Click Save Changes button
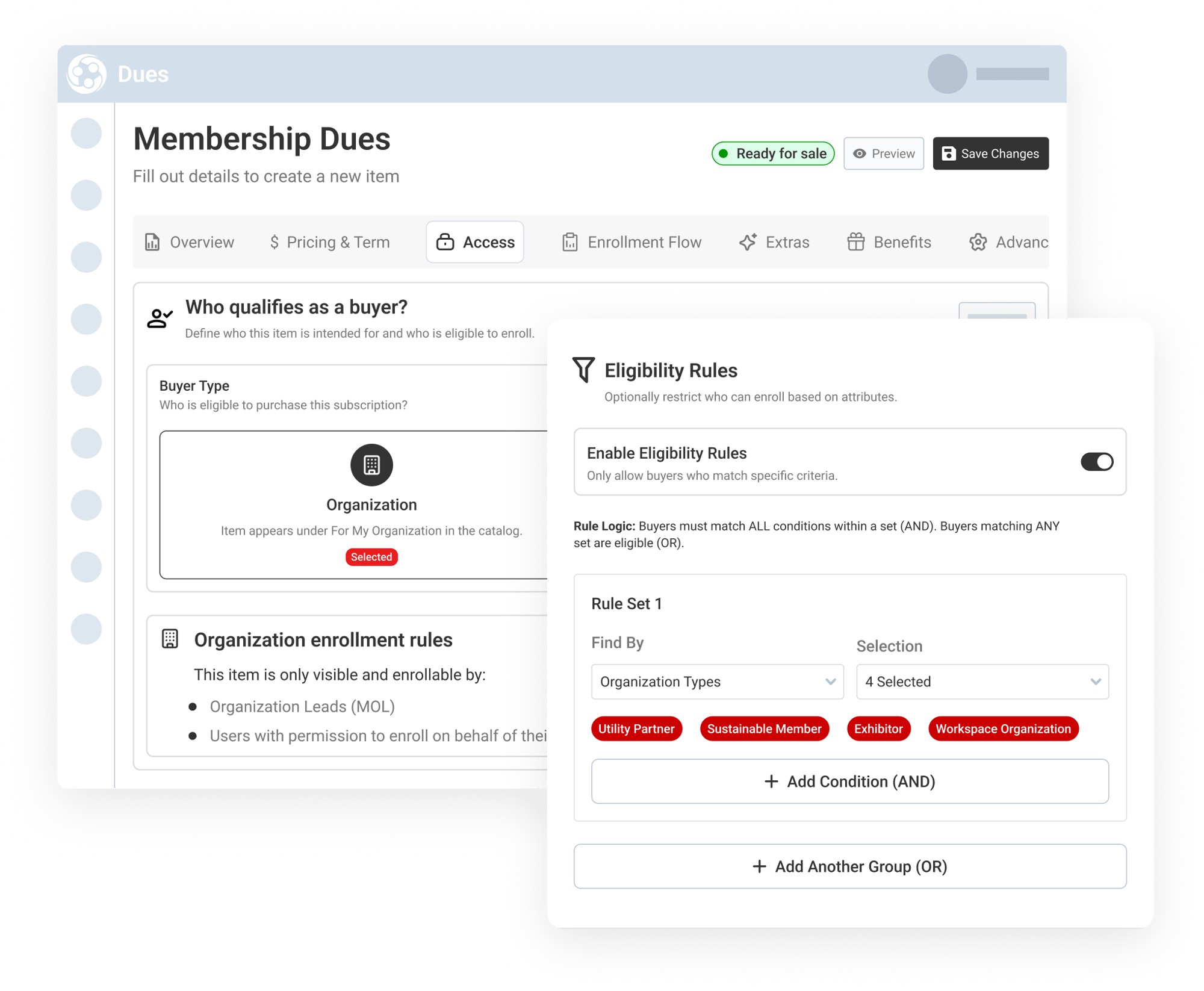This screenshot has width=1204, height=991. 990,154
